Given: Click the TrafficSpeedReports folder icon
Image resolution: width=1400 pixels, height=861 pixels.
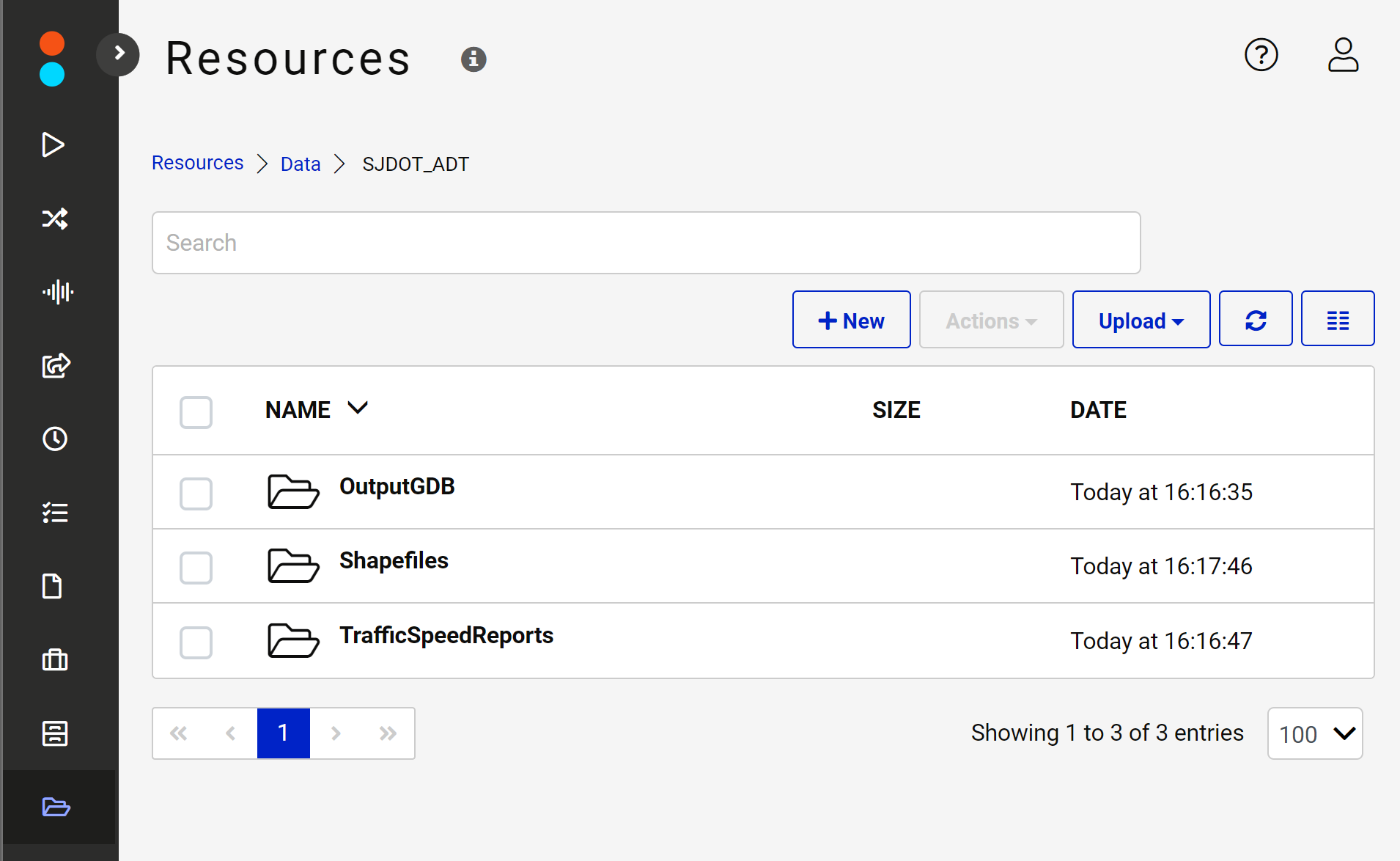Looking at the screenshot, I should pos(293,640).
